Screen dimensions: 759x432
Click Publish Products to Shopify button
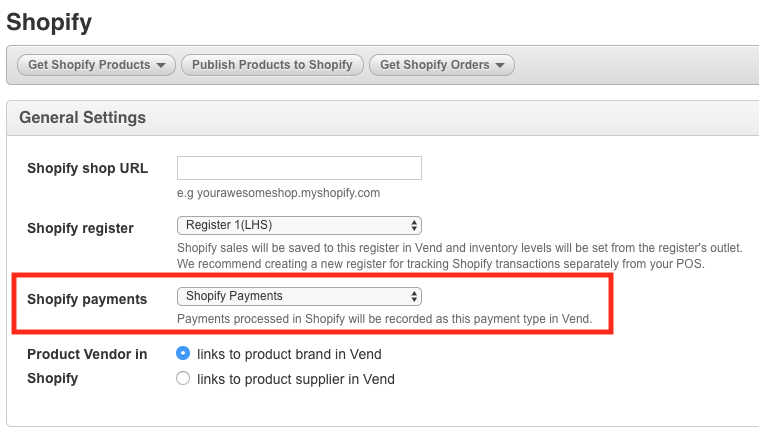click(x=272, y=65)
